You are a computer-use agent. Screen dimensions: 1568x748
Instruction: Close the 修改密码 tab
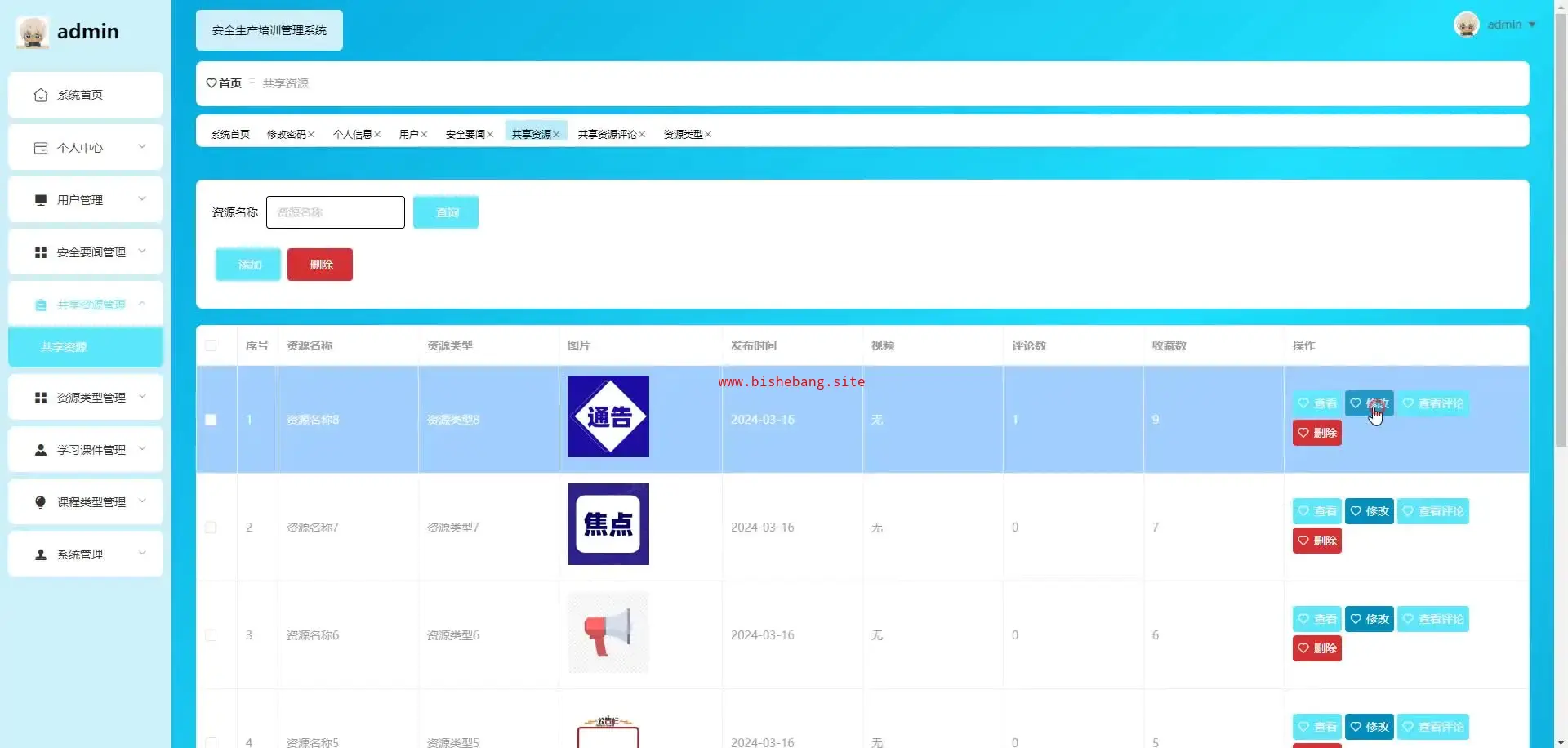[x=311, y=135]
